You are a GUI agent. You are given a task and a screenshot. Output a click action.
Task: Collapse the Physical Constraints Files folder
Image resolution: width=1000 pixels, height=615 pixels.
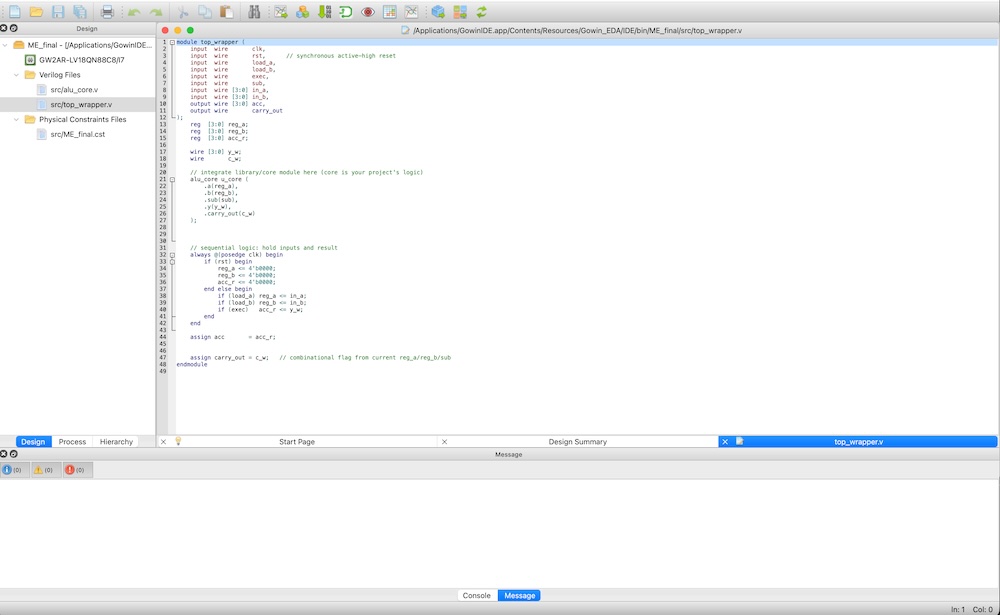coord(17,119)
